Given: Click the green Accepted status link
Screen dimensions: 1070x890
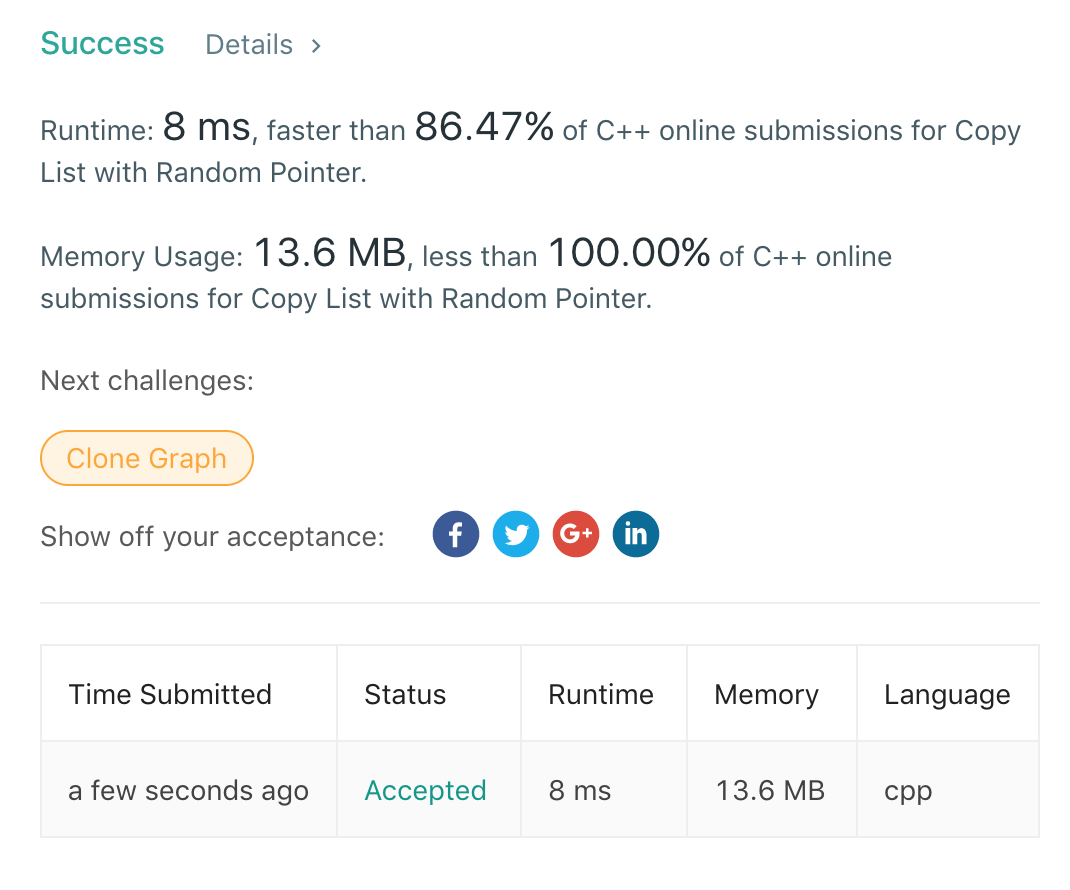Looking at the screenshot, I should pyautogui.click(x=425, y=791).
